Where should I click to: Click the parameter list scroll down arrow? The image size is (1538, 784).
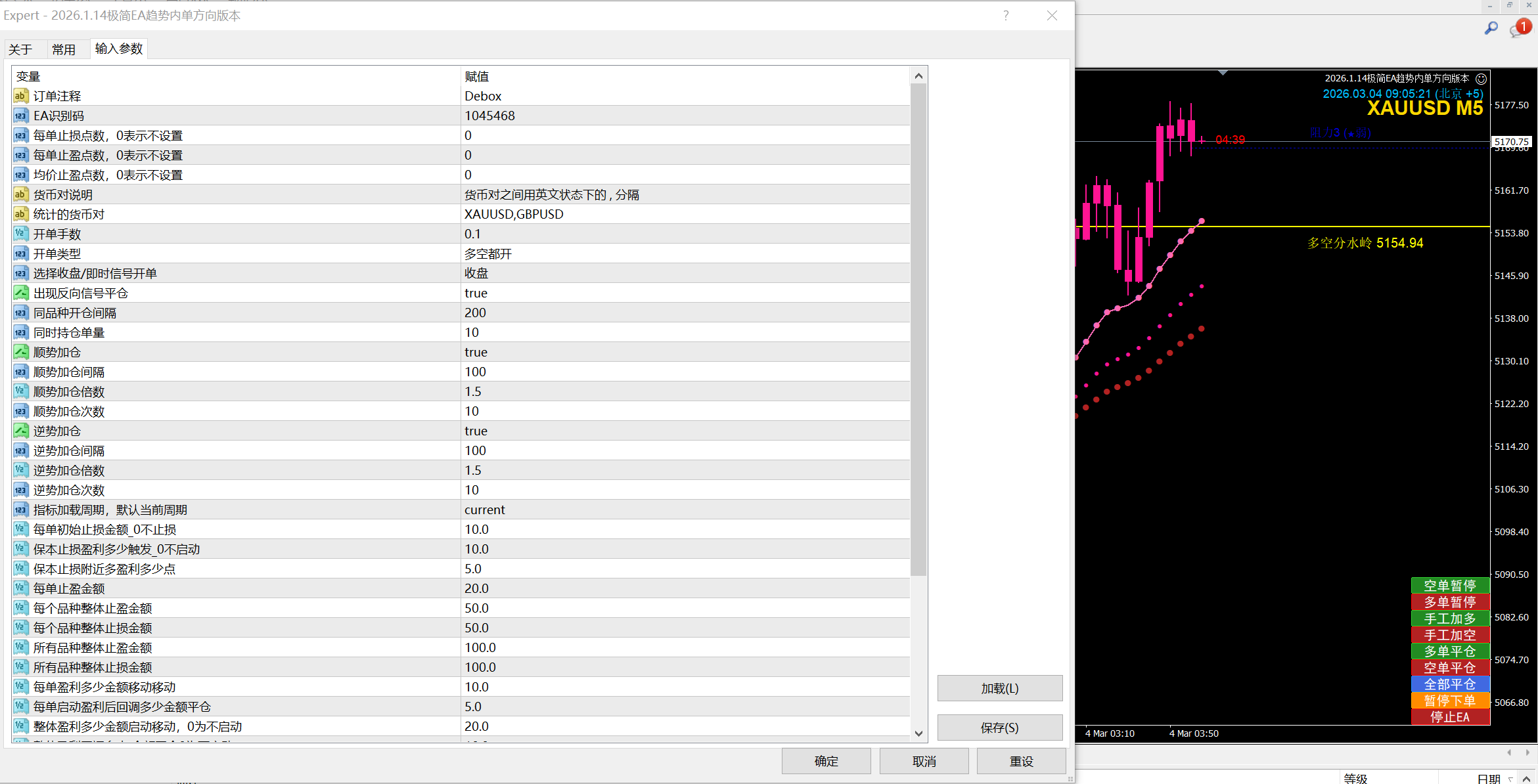click(x=918, y=733)
